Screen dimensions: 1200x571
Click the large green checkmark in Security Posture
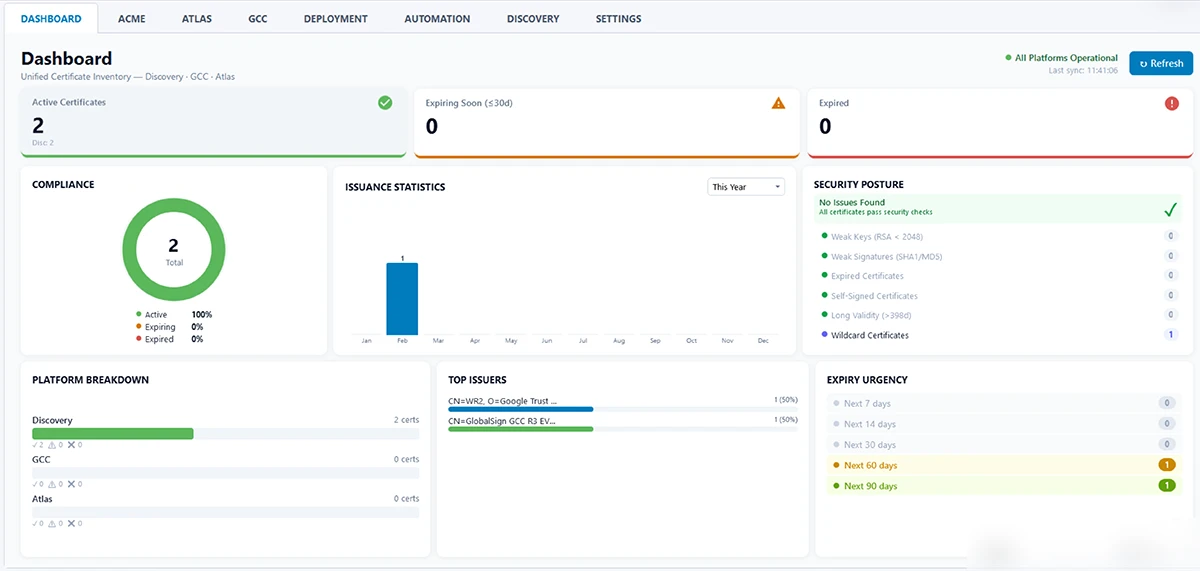coord(1170,210)
